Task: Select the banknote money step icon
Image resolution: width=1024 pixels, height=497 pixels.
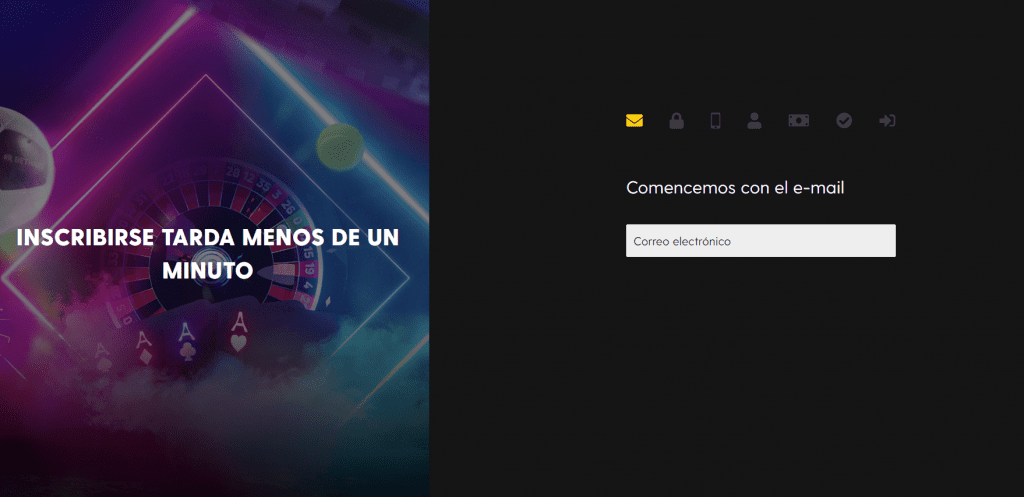Action: click(798, 121)
